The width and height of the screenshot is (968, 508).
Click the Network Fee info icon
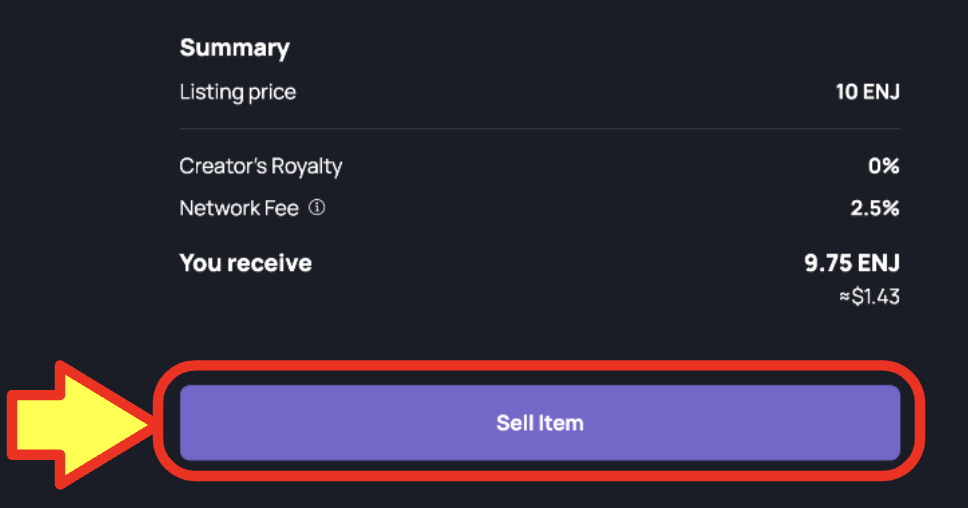click(x=317, y=207)
